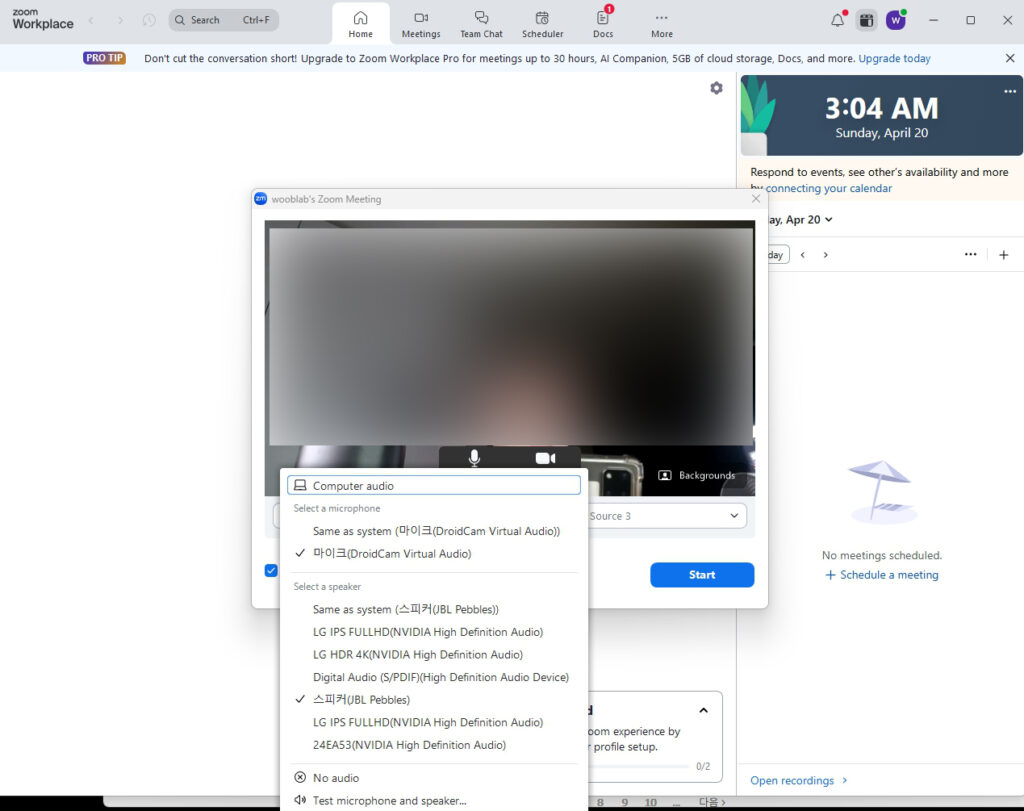Viewport: 1024px width, 811px height.
Task: Choose No audio option
Action: point(434,778)
